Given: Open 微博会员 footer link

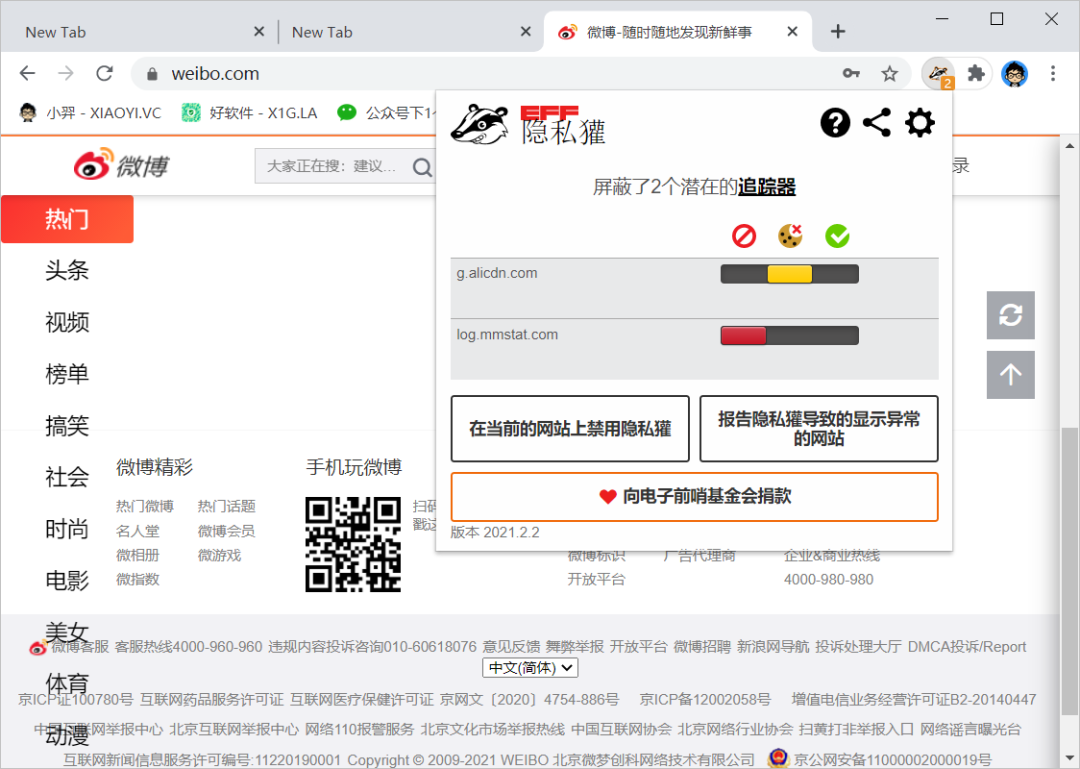Looking at the screenshot, I should (227, 531).
